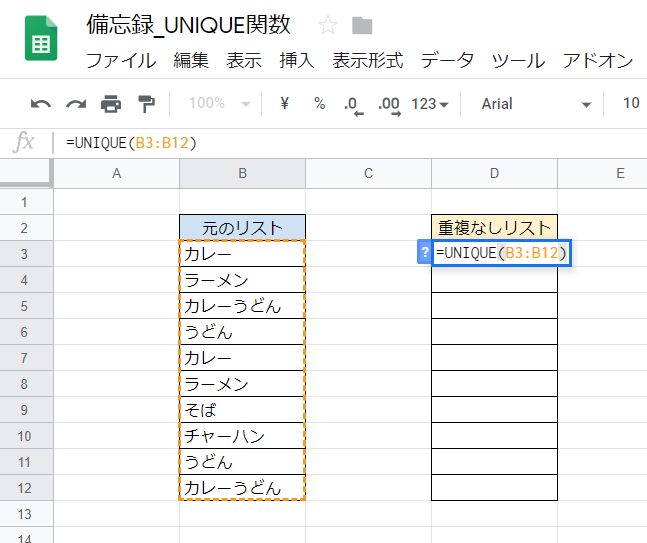Image resolution: width=647 pixels, height=543 pixels.
Task: Click cell B6 containing うどん
Action: (x=243, y=332)
